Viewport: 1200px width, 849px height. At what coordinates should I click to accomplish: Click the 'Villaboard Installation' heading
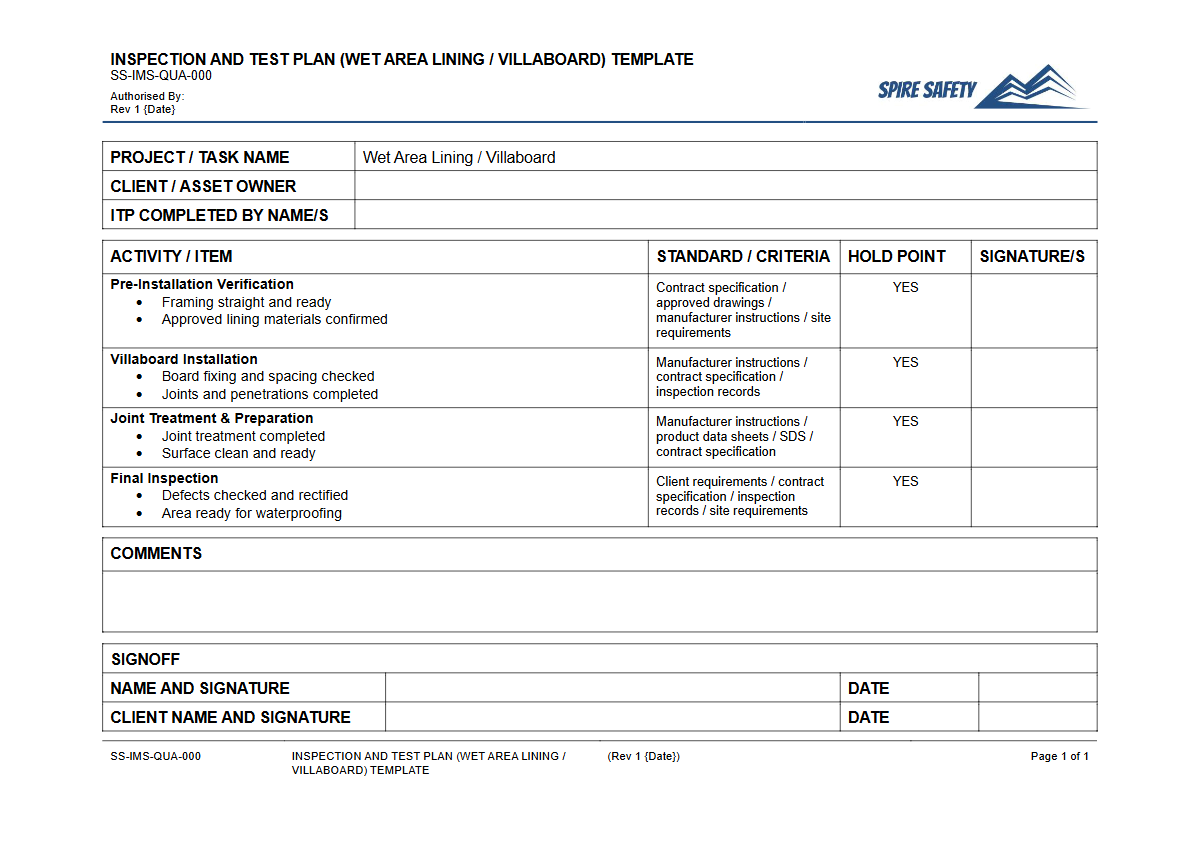[184, 359]
